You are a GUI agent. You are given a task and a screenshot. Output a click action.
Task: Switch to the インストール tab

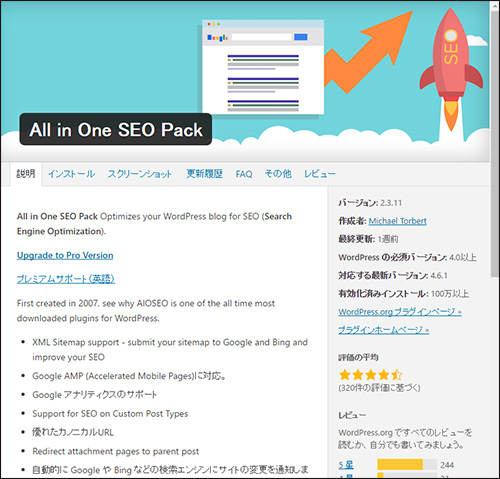point(71,174)
